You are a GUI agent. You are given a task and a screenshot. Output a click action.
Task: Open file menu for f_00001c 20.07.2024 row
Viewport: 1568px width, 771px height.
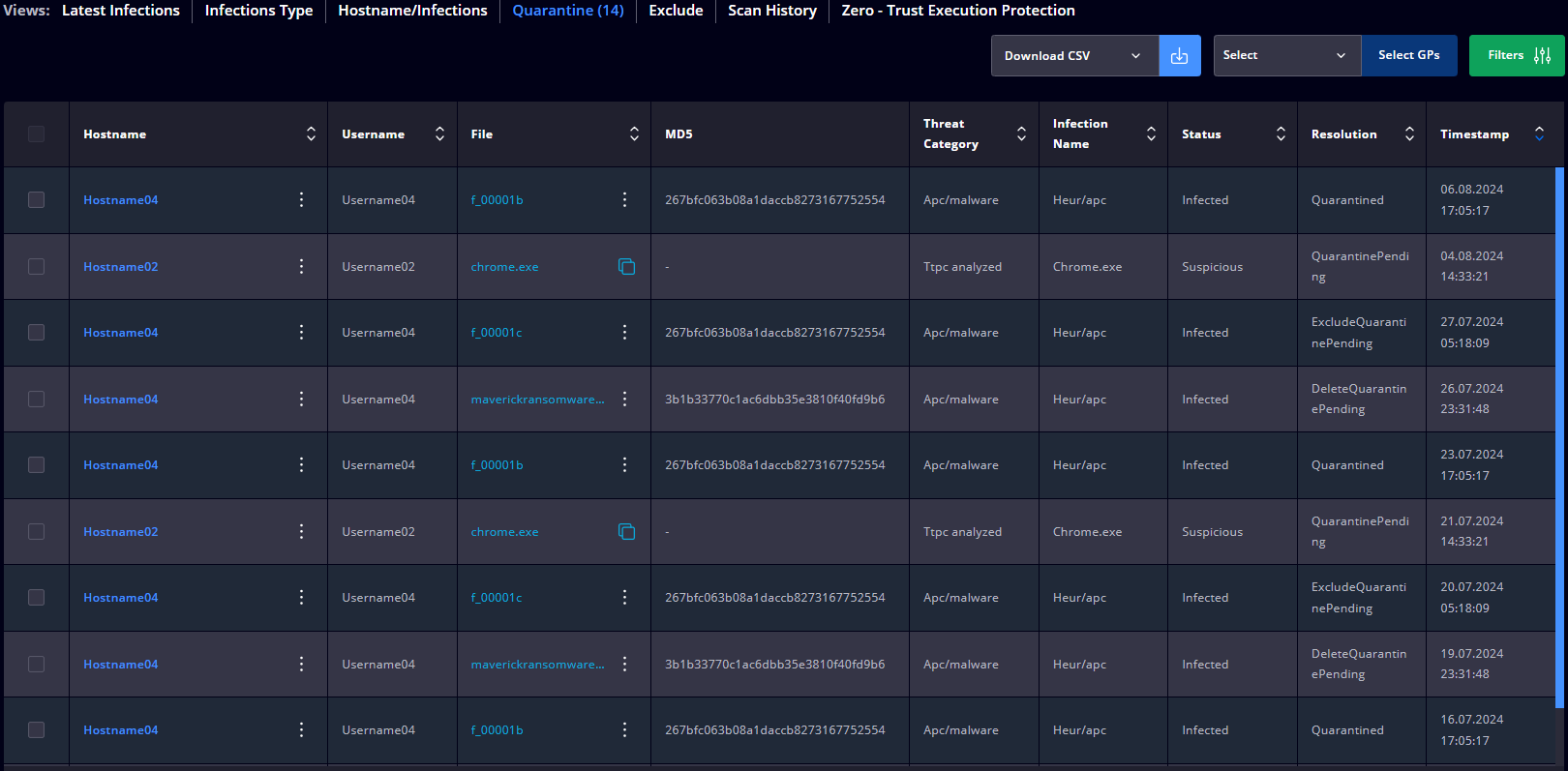pos(624,597)
